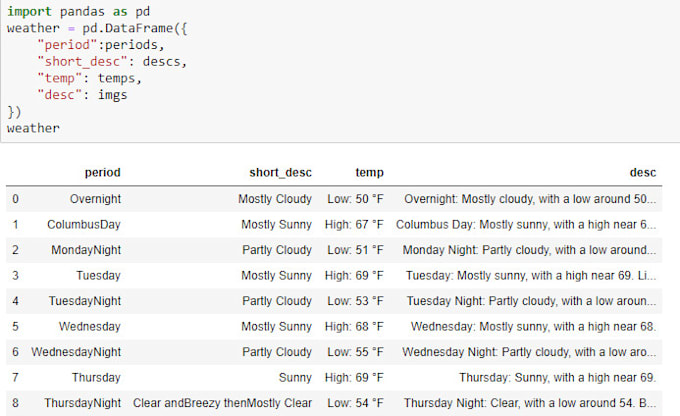This screenshot has width=680, height=416.
Task: Click the 'Low: 51 °F' temp cell
Action: pos(355,250)
